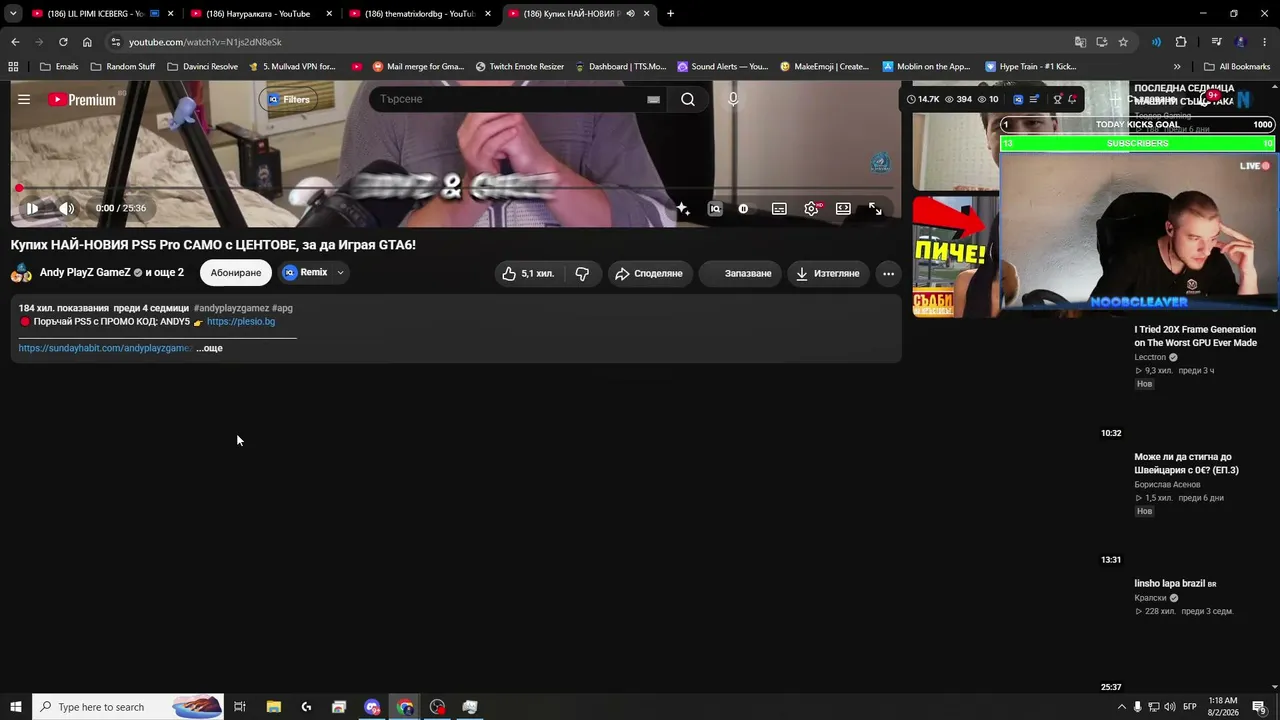Click the #andyplayzgamez hashtag
The width and height of the screenshot is (1280, 720).
tap(231, 308)
